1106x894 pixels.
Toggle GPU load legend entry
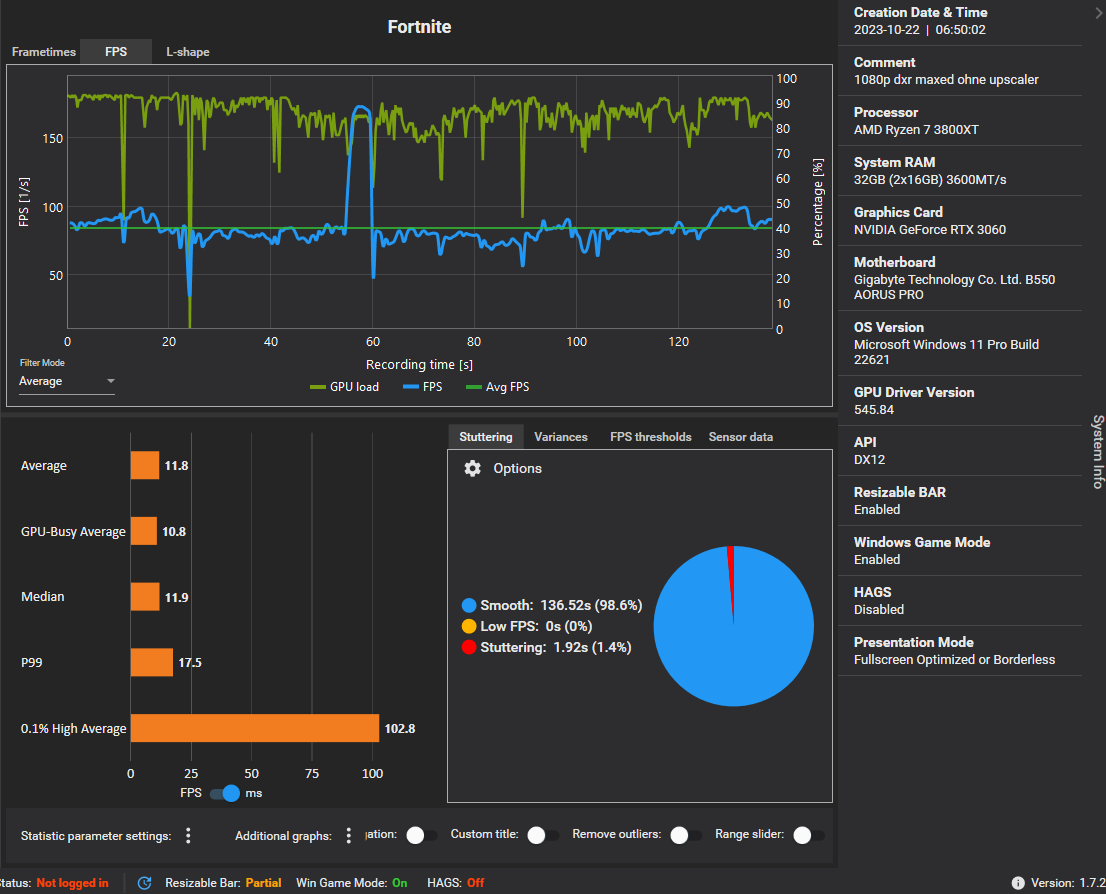345,387
